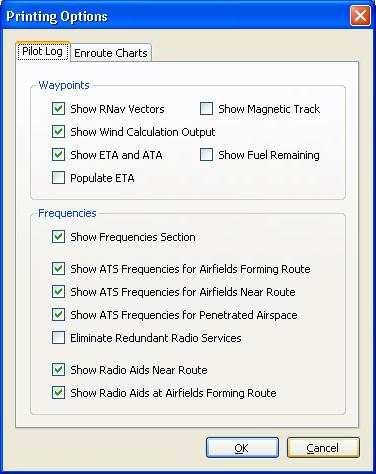Enable Eliminate Redundant Radio Services
Viewport: 376px width, 474px height.
pos(58,338)
